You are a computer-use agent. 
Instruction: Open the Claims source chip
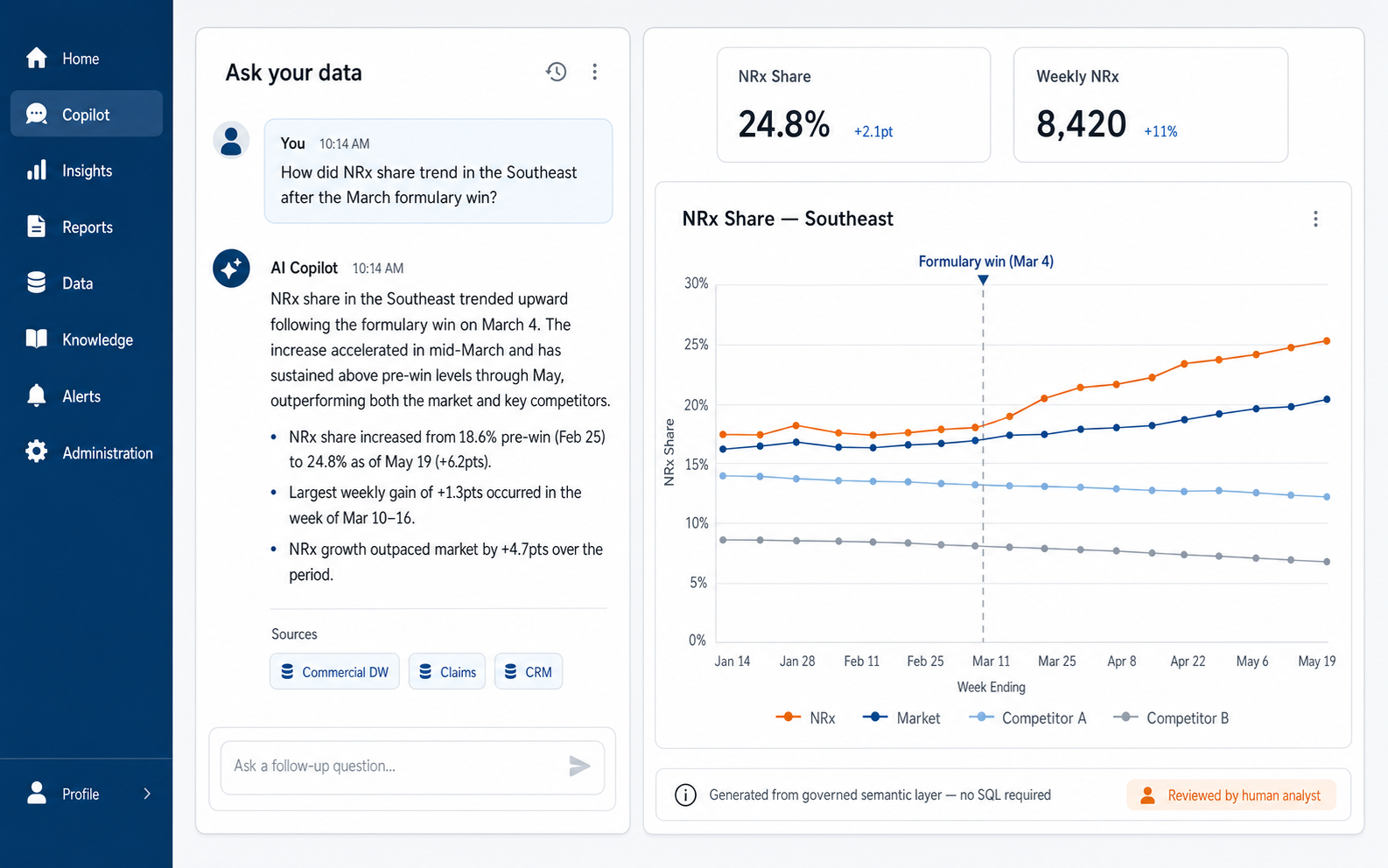447,671
